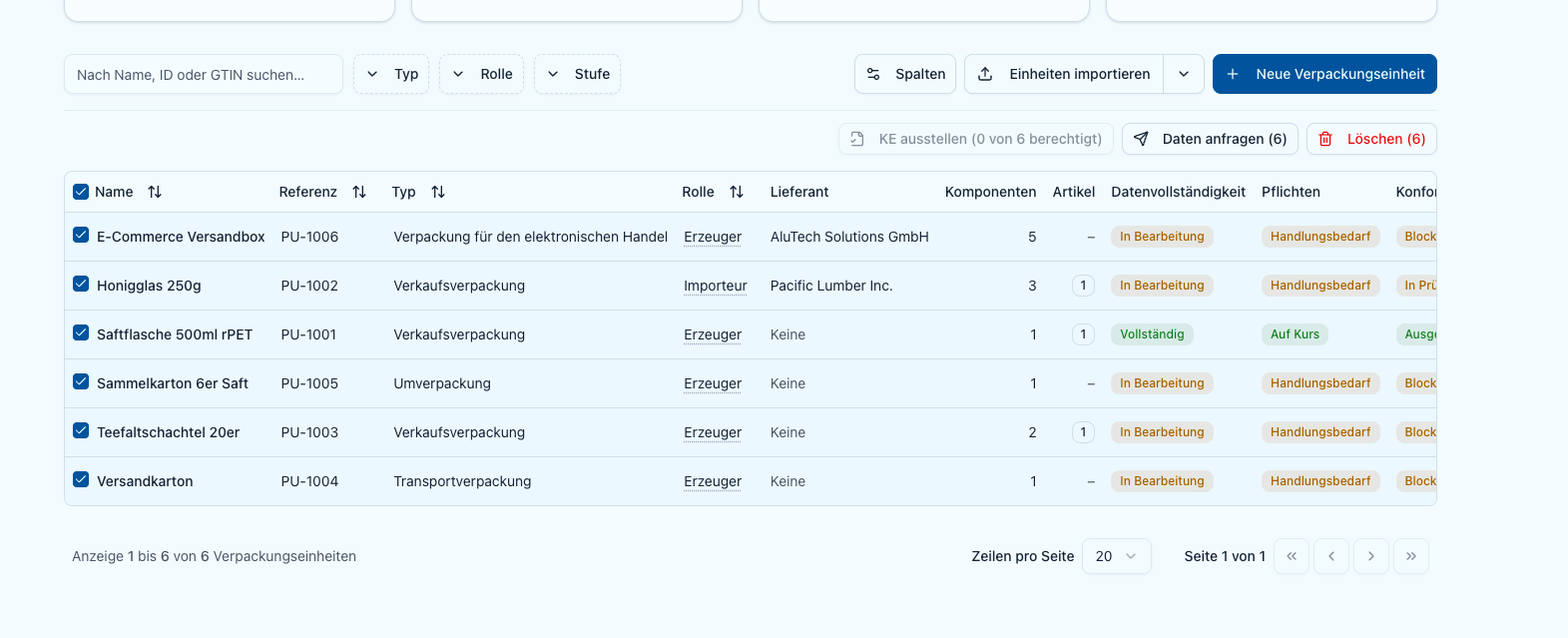Go to last page icon

pos(1411,556)
